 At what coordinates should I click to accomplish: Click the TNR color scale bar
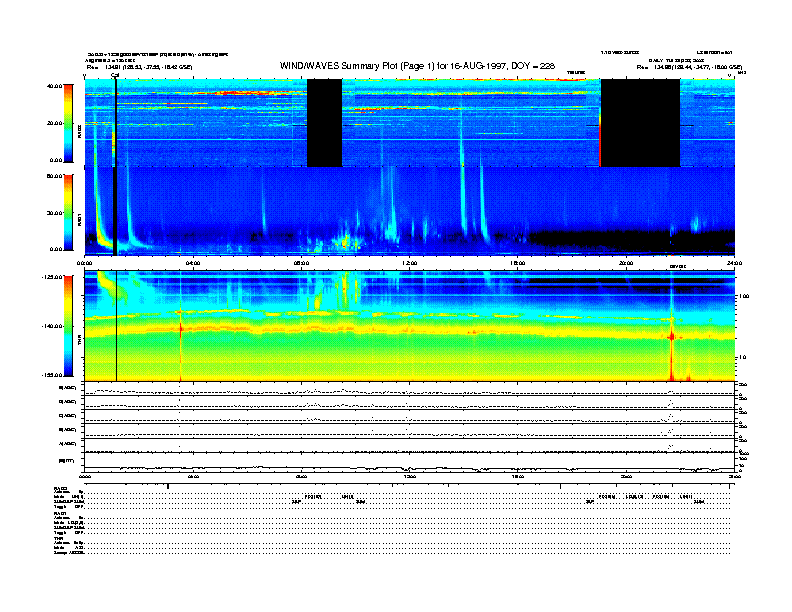pos(68,326)
